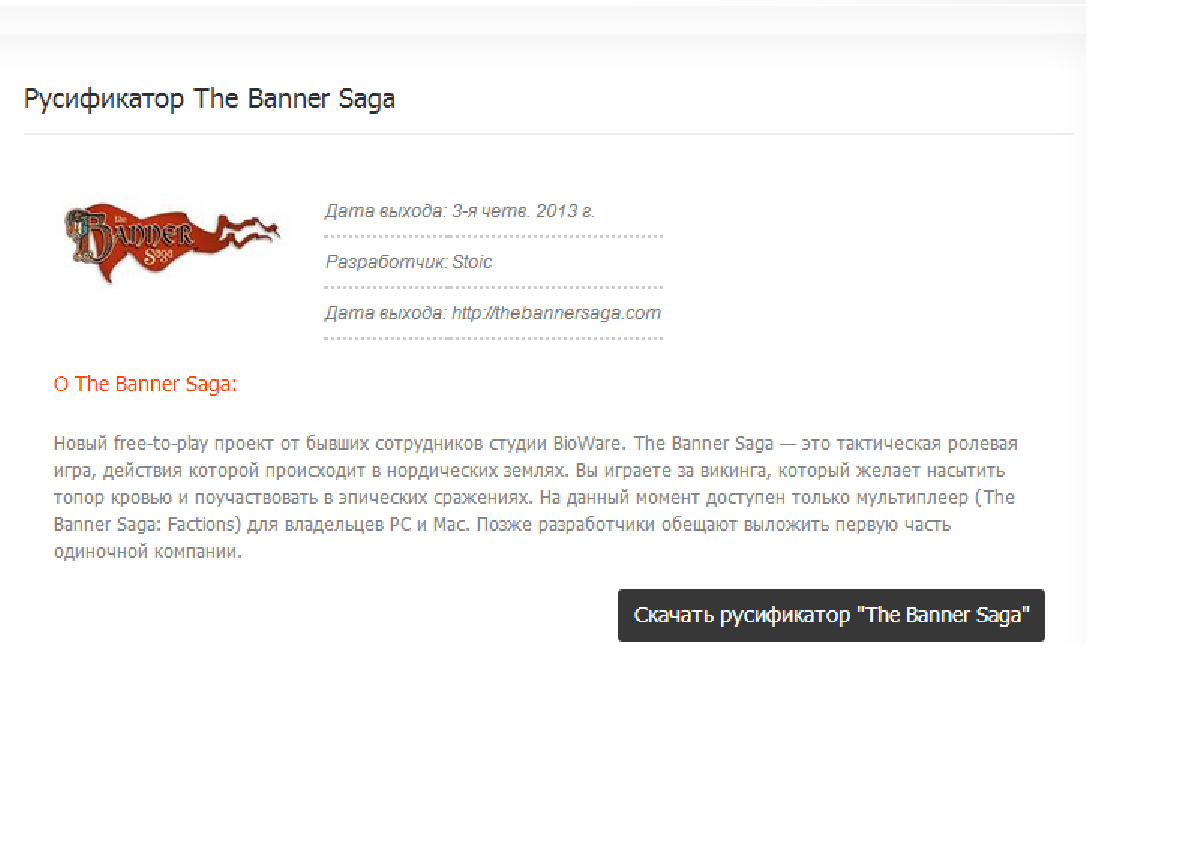Click the Дата выхода: label beside the website URL
The image size is (1200, 856).
coord(385,313)
